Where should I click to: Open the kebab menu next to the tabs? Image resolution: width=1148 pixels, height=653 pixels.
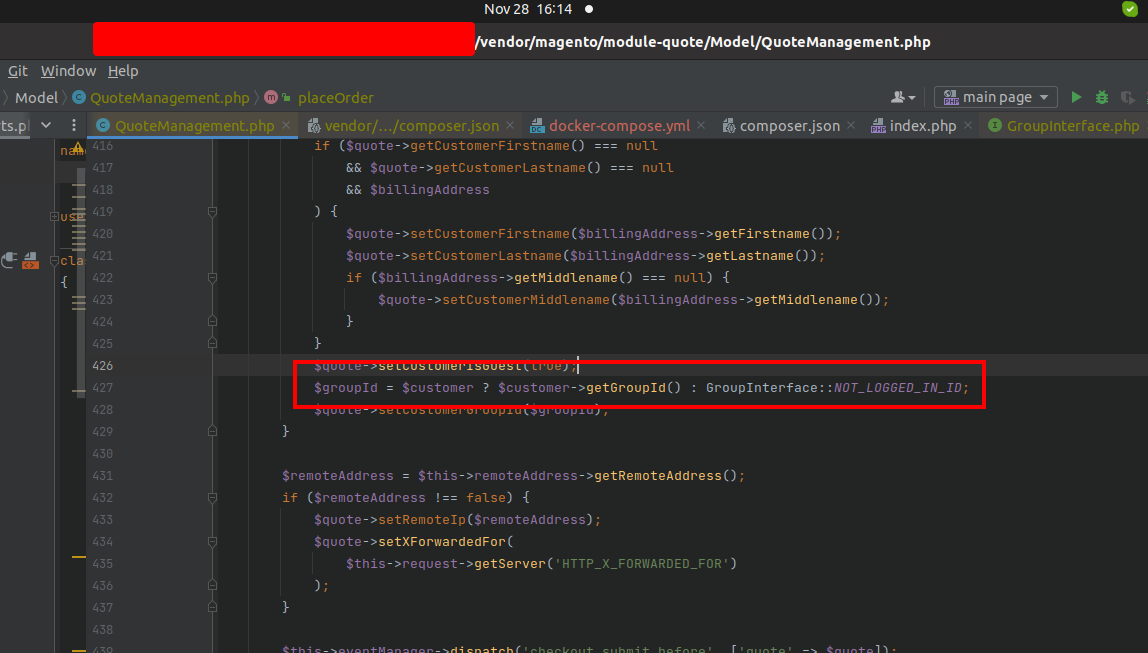(x=74, y=124)
